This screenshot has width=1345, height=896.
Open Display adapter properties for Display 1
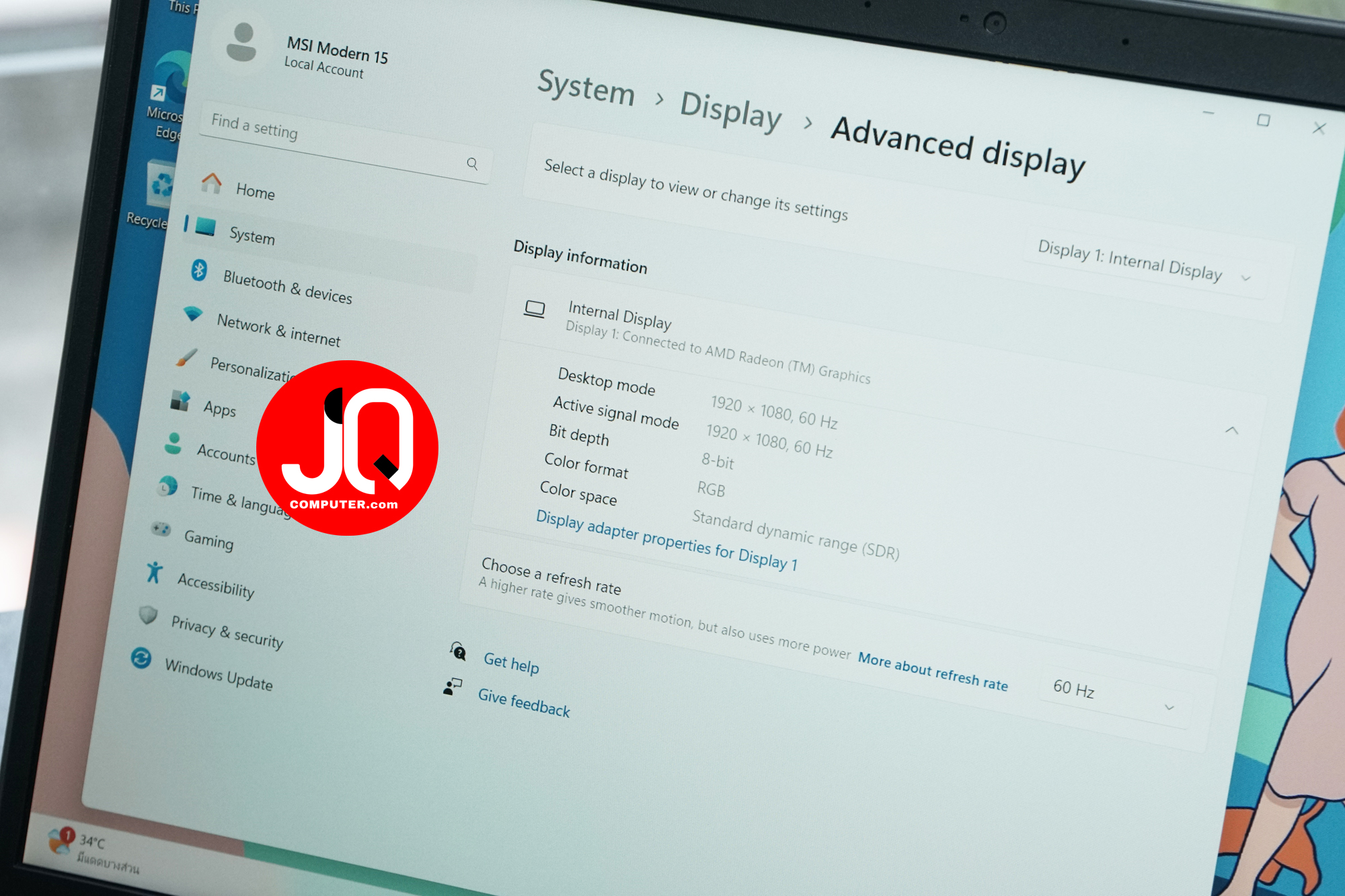point(666,540)
